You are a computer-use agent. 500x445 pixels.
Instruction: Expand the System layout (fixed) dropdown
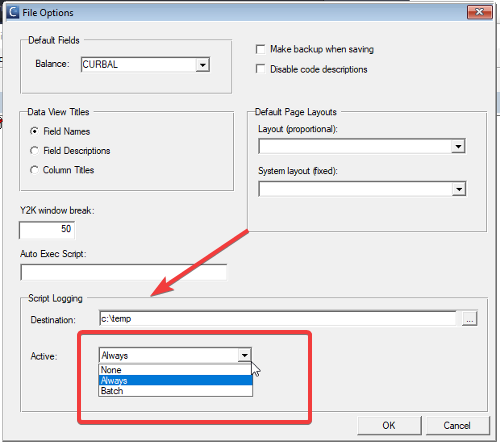click(x=459, y=189)
